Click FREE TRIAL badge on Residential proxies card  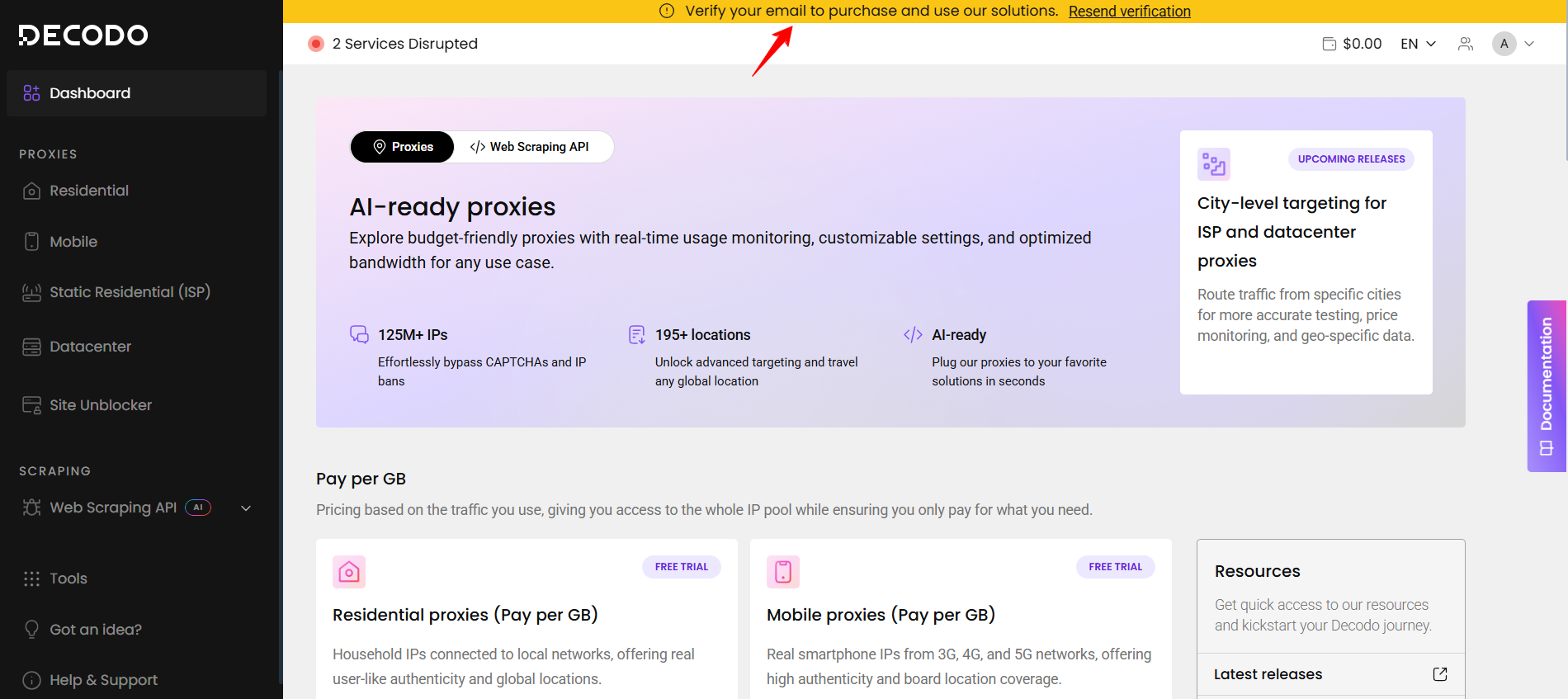coord(682,567)
